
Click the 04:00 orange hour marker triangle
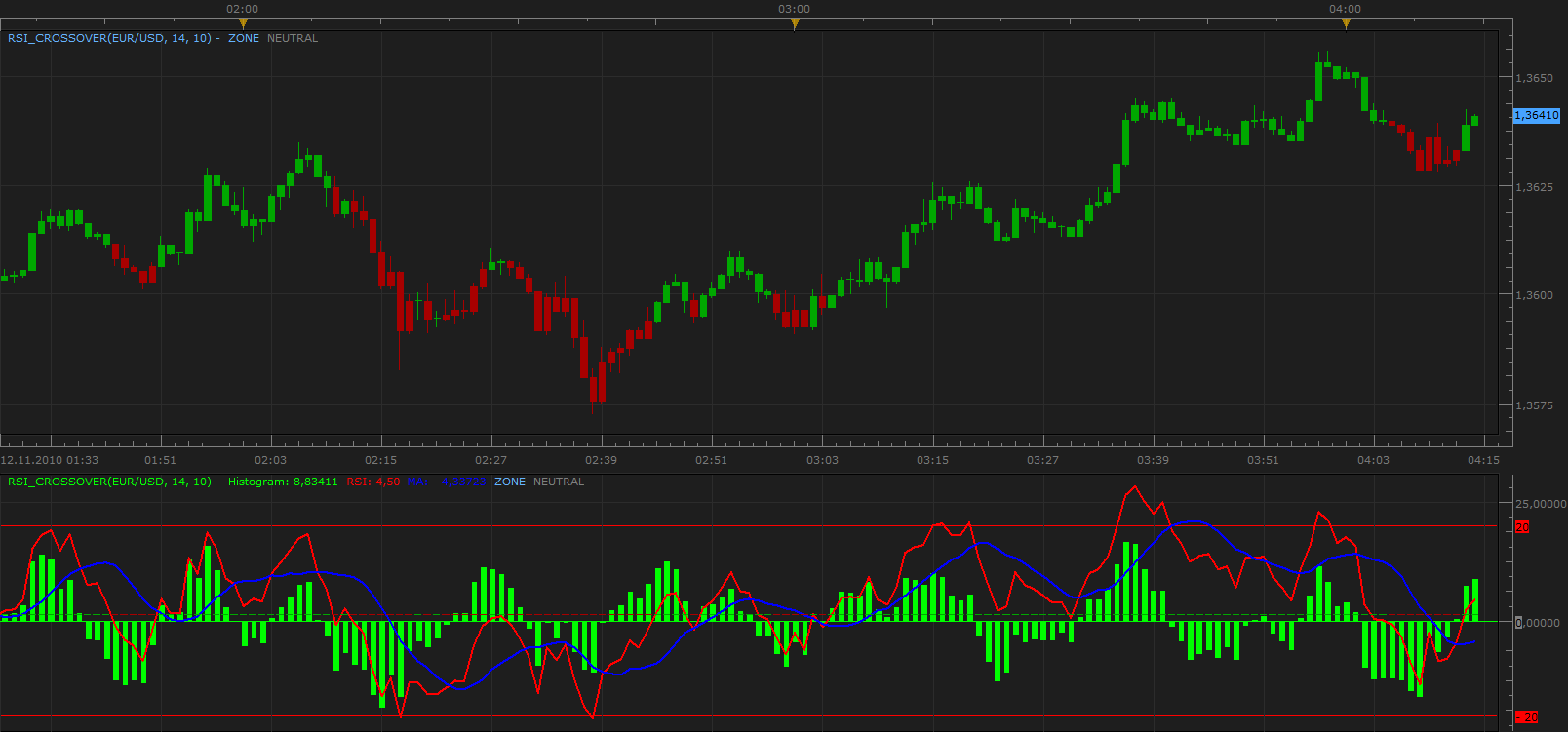pos(1346,23)
